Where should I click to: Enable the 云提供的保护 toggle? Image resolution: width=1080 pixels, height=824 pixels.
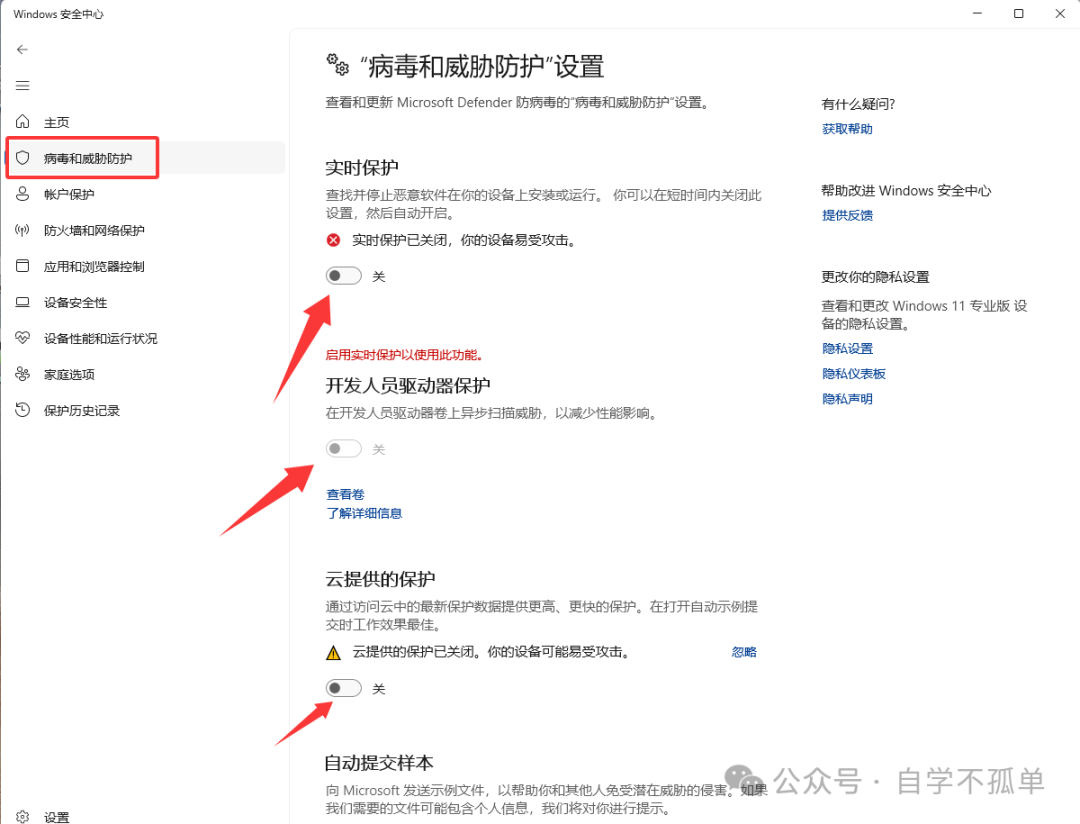click(x=344, y=688)
